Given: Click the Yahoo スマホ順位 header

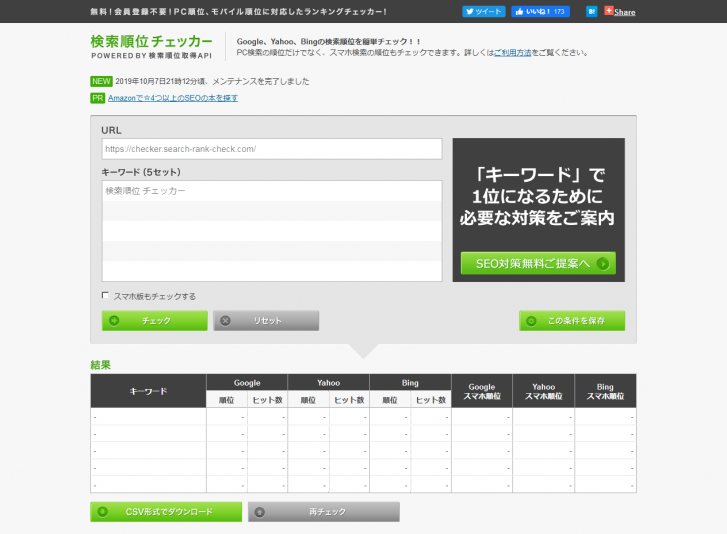Looking at the screenshot, I should coord(544,391).
